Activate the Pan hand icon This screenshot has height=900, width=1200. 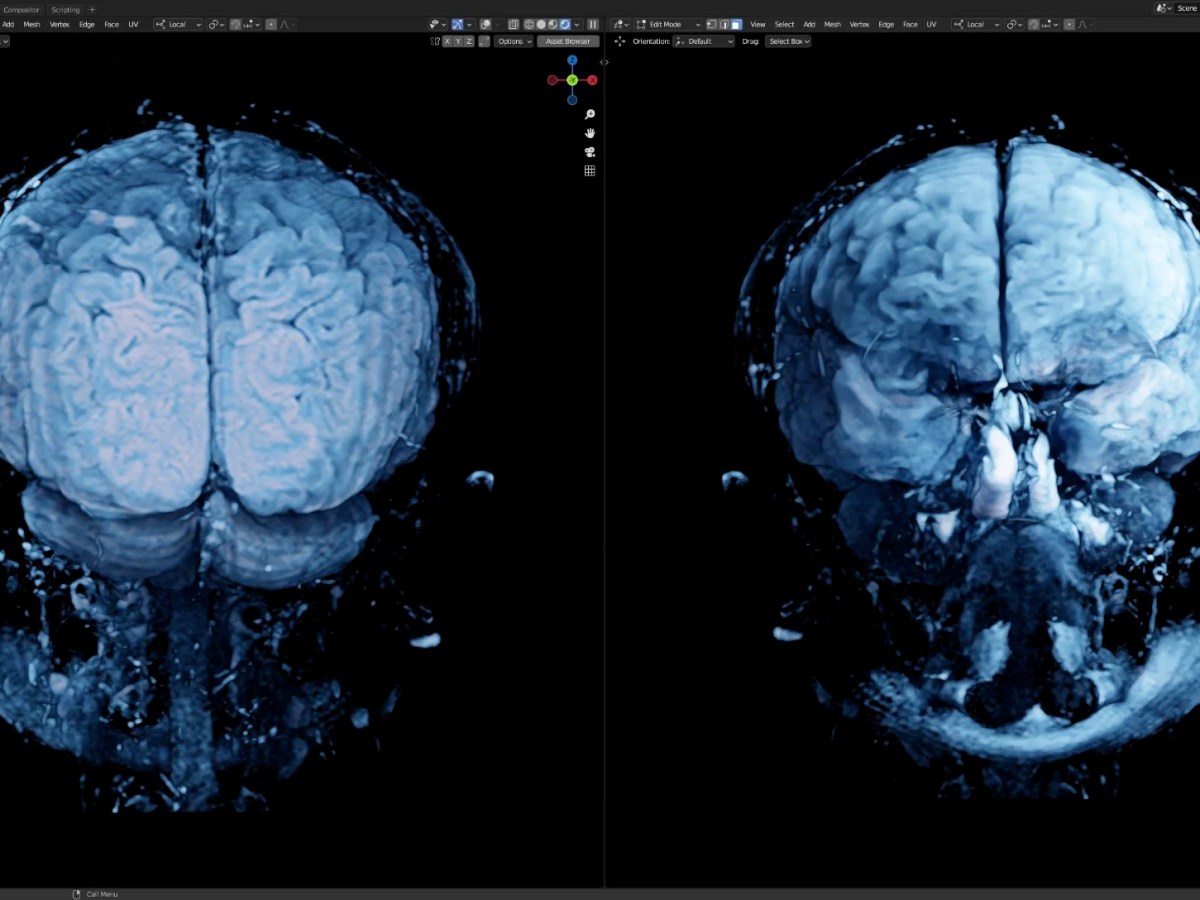[590, 132]
